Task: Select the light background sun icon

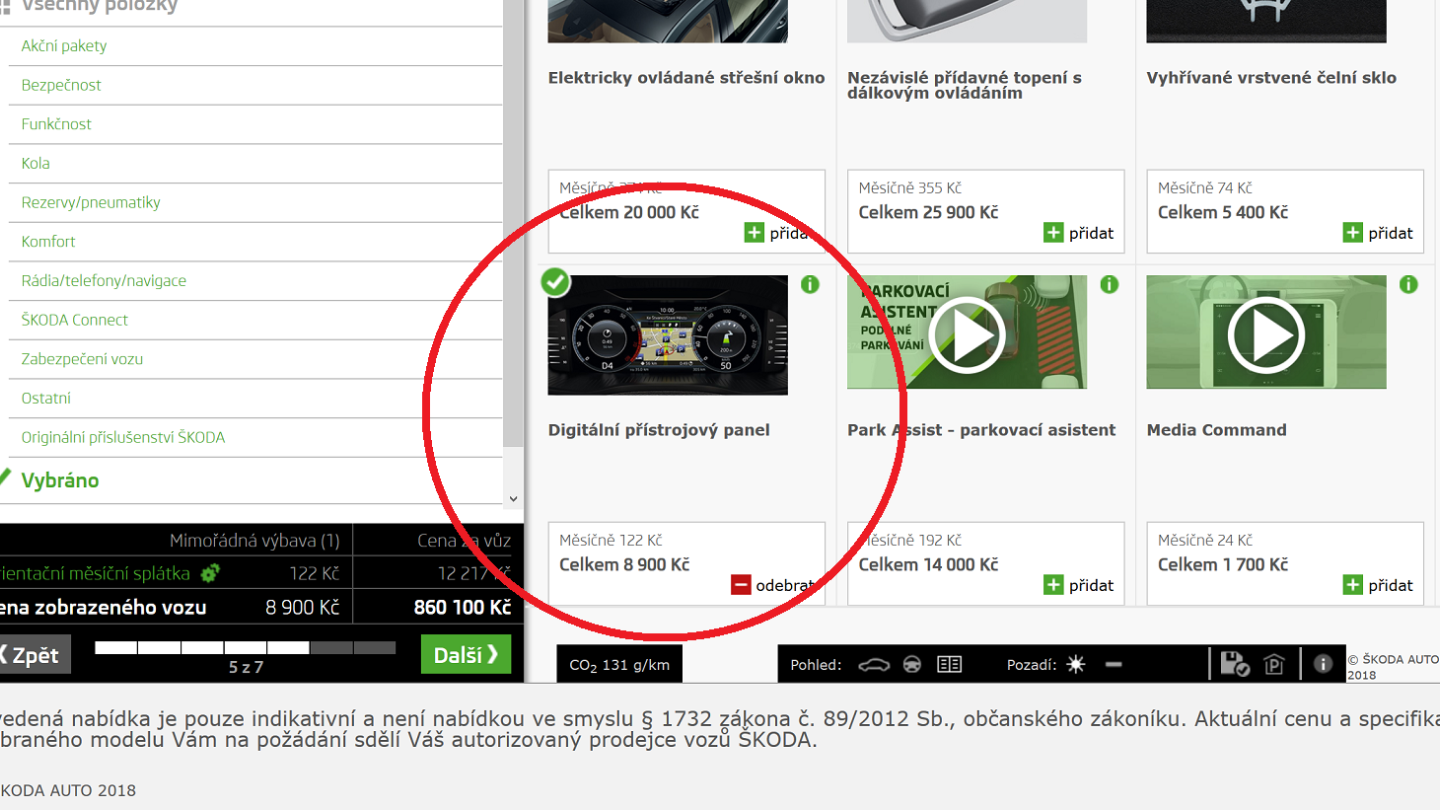Action: click(x=1075, y=664)
